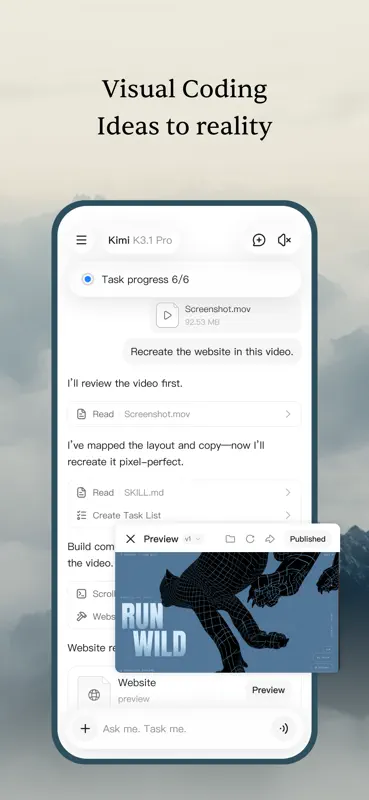
Task: Open the folder icon in Preview toolbar
Action: pos(230,539)
